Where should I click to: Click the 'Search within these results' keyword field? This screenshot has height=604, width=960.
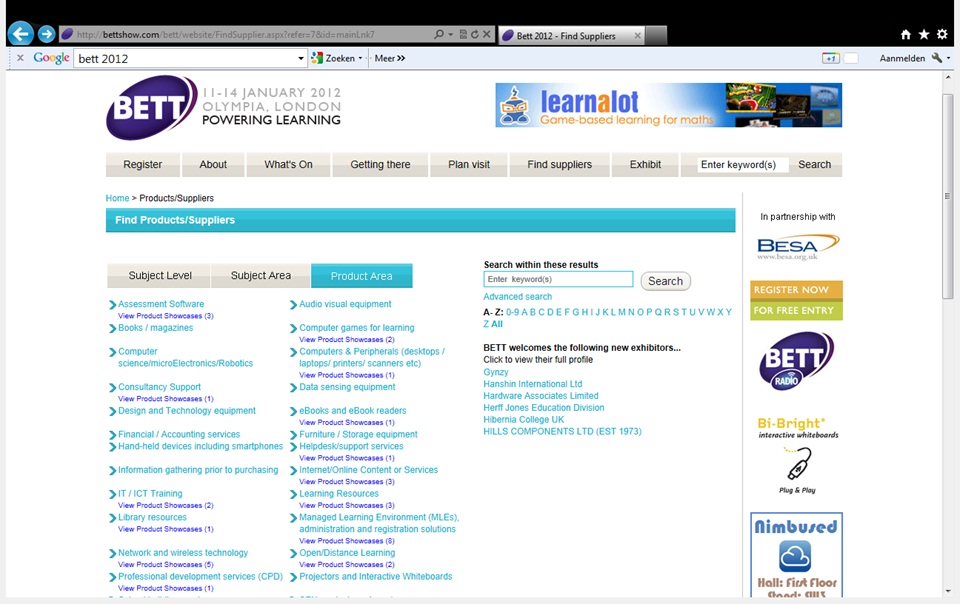(x=558, y=279)
